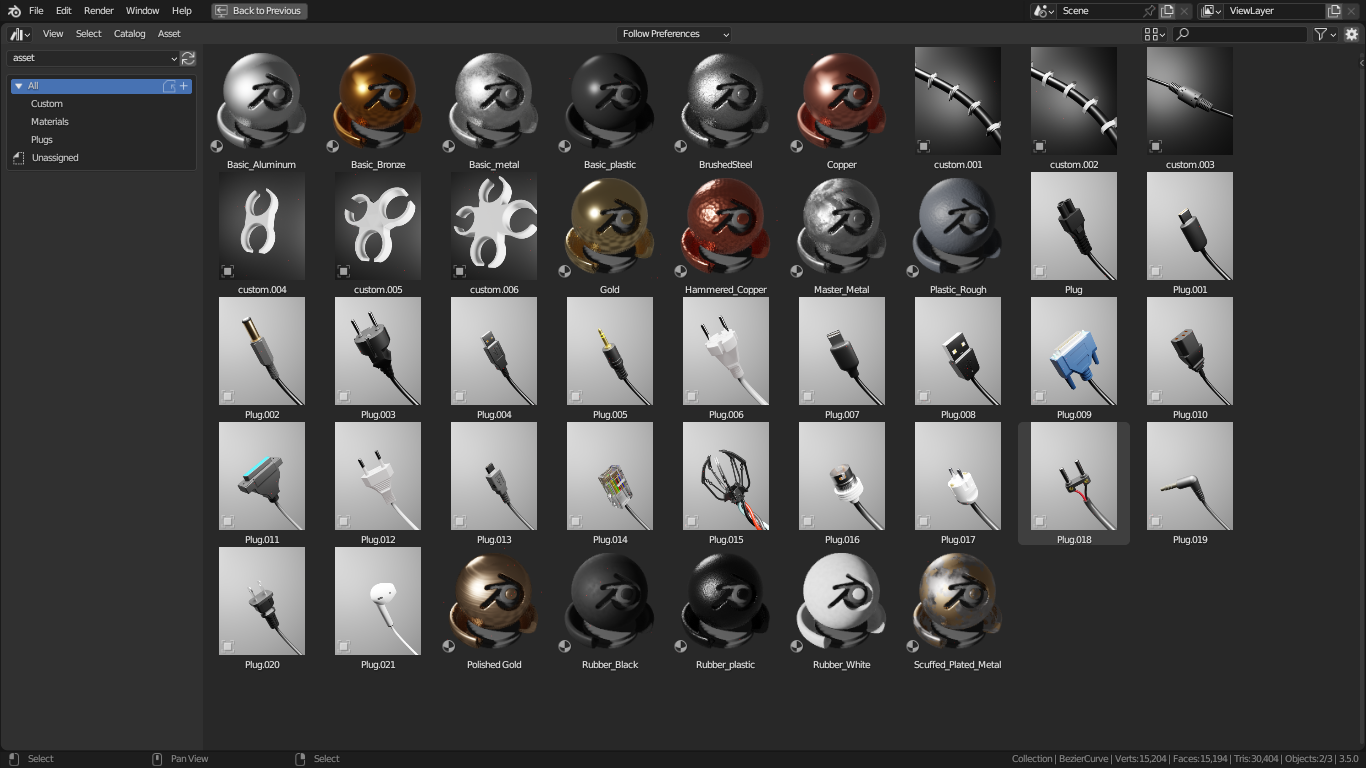Select the Plug.009 blue connector thumbnail

1073,351
